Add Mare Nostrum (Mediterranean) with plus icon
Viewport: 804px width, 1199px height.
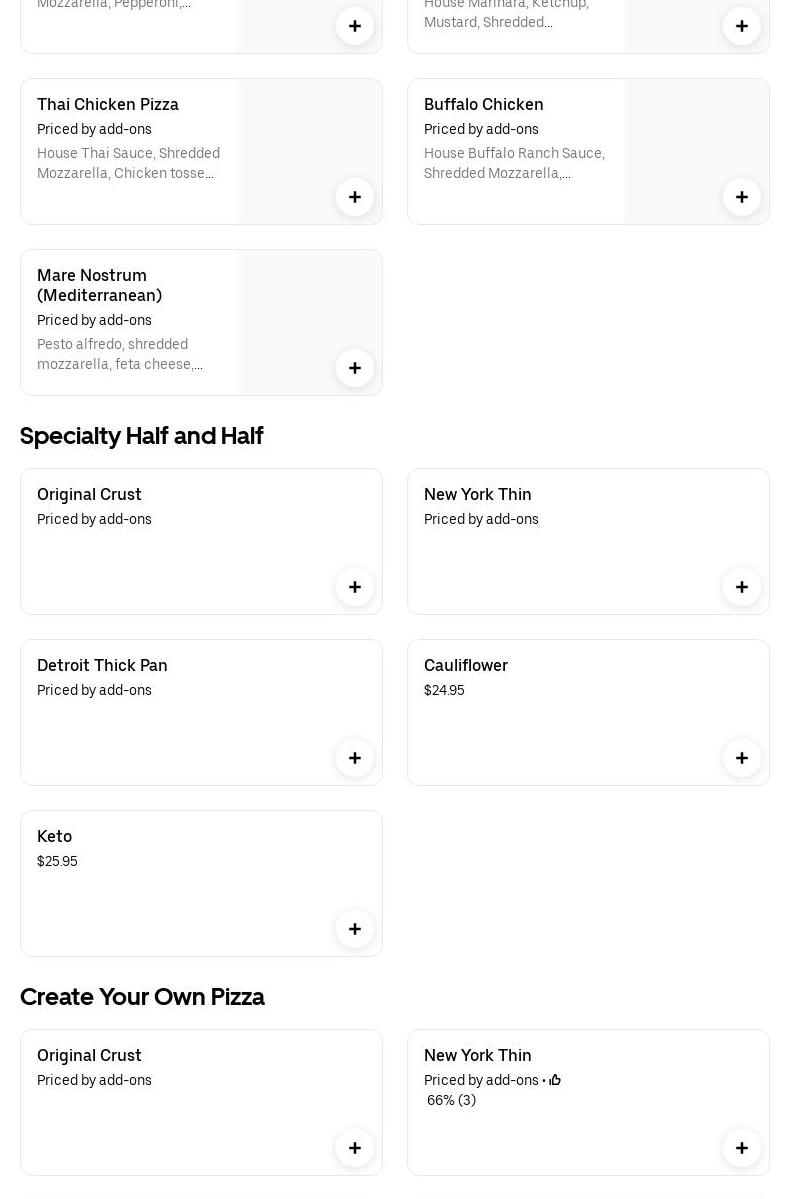click(x=355, y=368)
